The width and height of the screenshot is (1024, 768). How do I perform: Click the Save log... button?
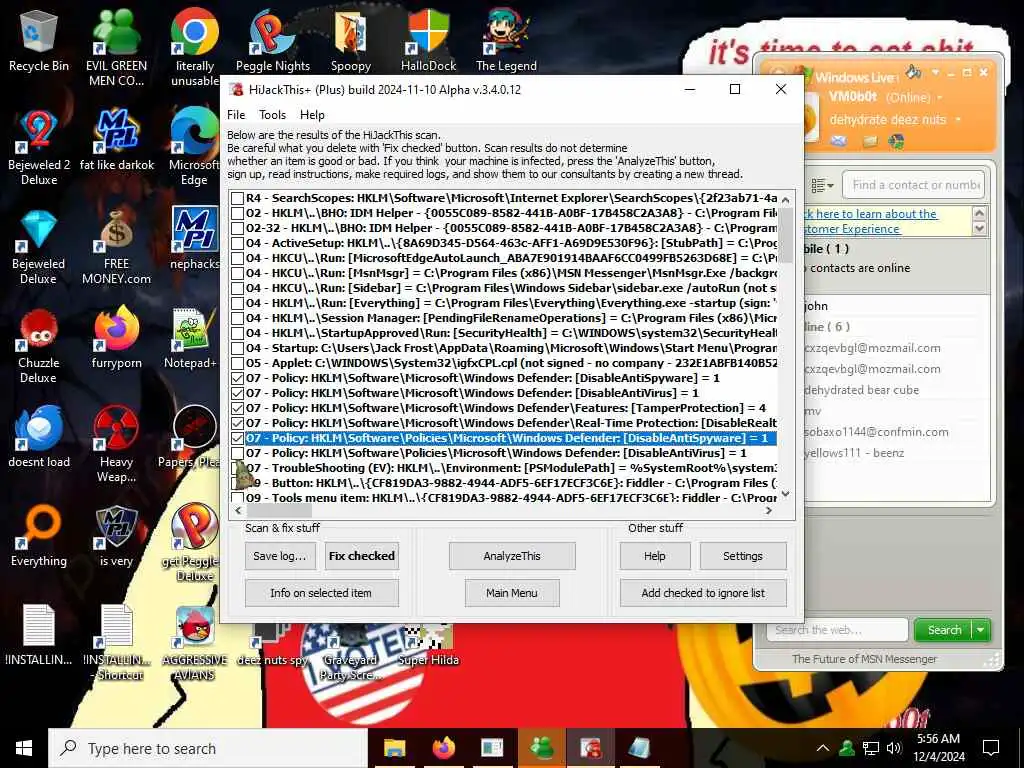[280, 556]
